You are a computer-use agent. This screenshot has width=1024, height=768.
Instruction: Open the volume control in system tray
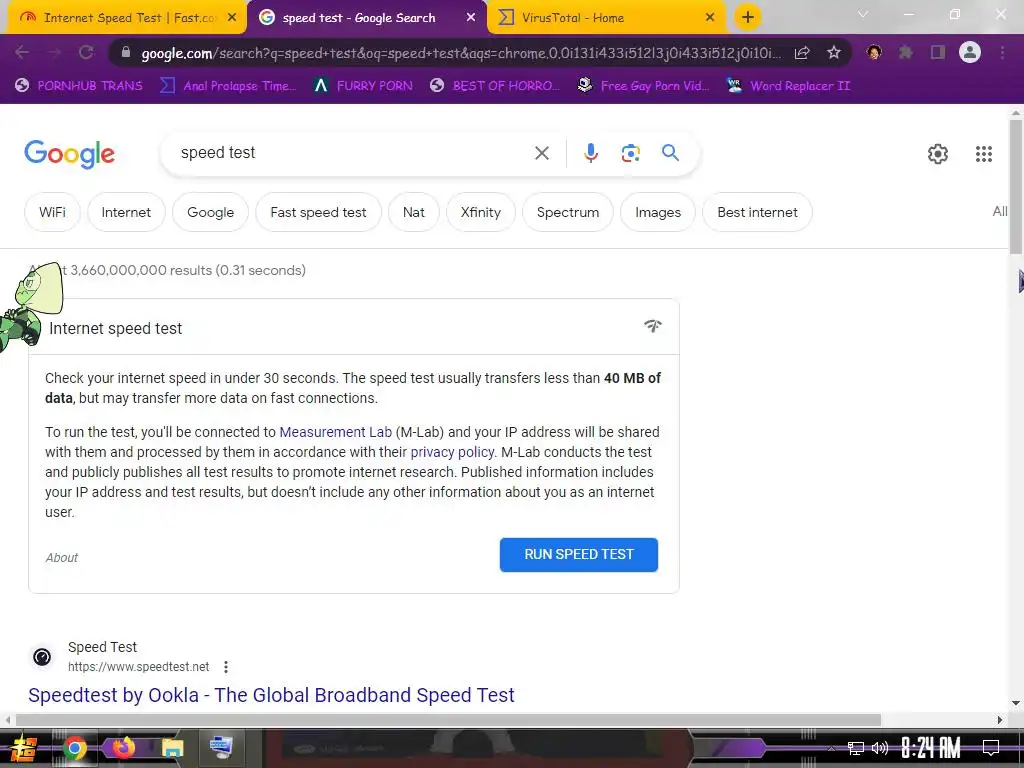[880, 748]
